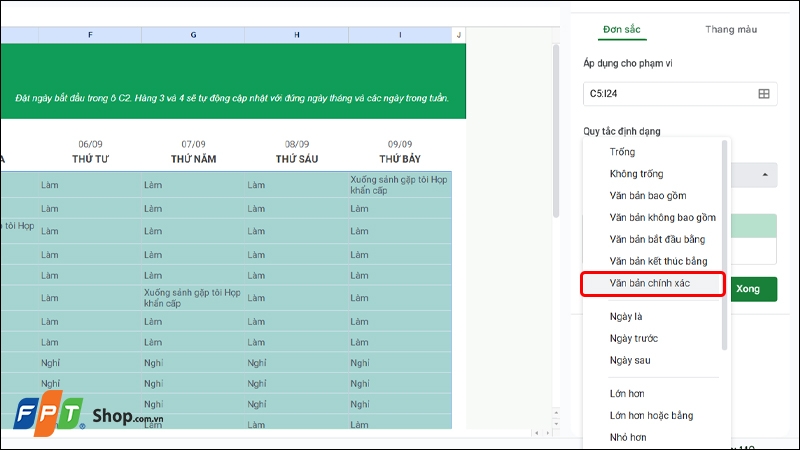Switch to the Đơn sắc tab

tap(621, 30)
